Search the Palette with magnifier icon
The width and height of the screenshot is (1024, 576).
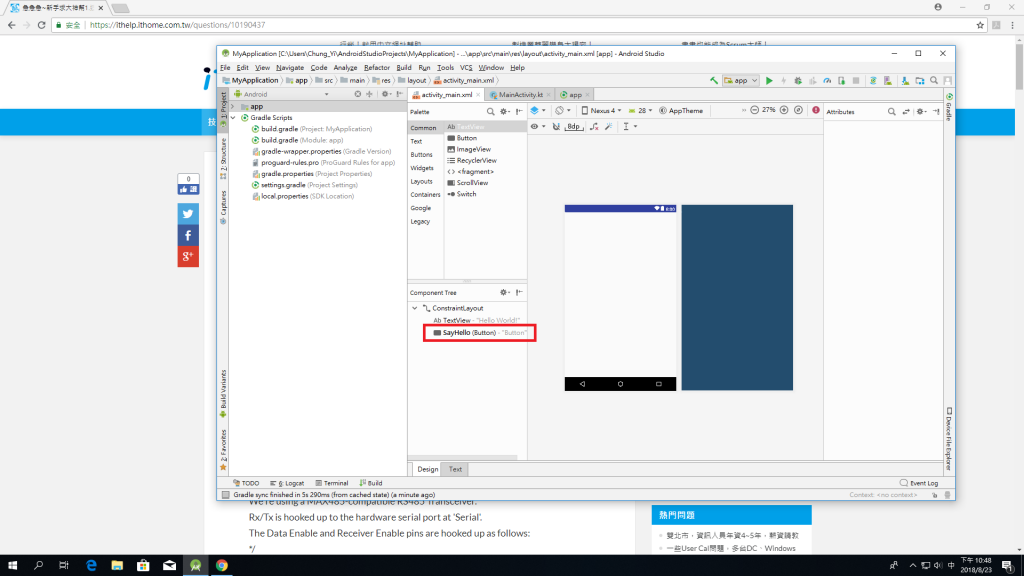point(490,112)
